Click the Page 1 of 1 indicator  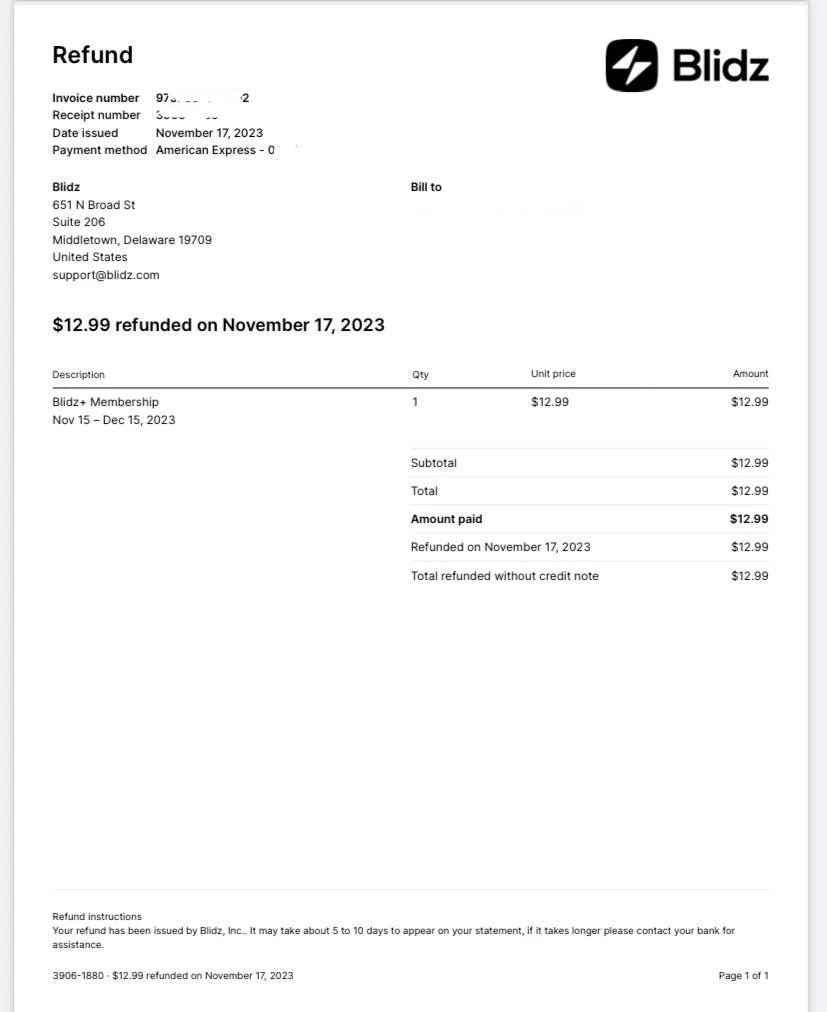pyautogui.click(x=744, y=976)
